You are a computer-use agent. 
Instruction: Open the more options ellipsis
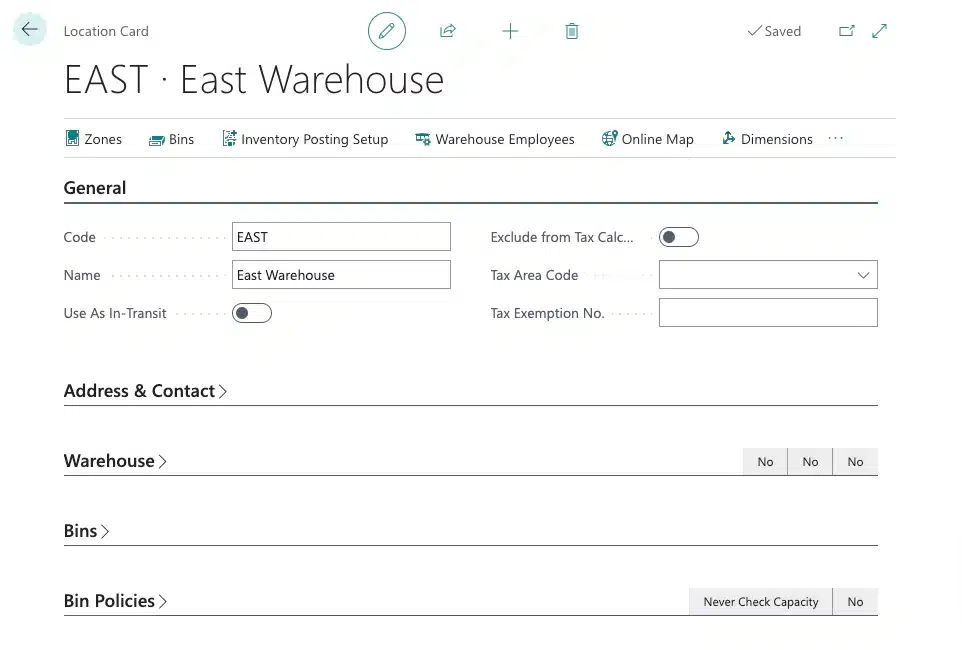(x=836, y=139)
